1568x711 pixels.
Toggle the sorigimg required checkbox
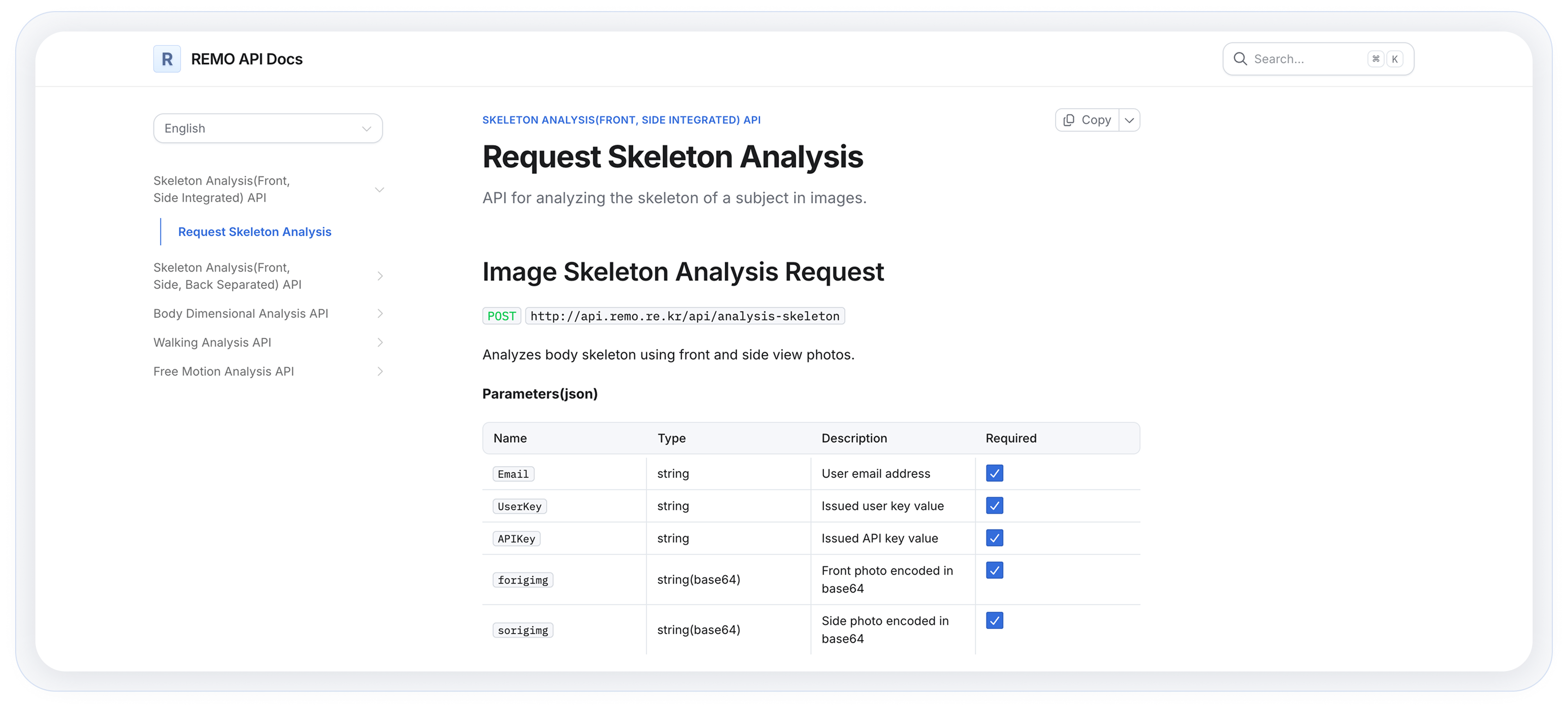click(994, 620)
